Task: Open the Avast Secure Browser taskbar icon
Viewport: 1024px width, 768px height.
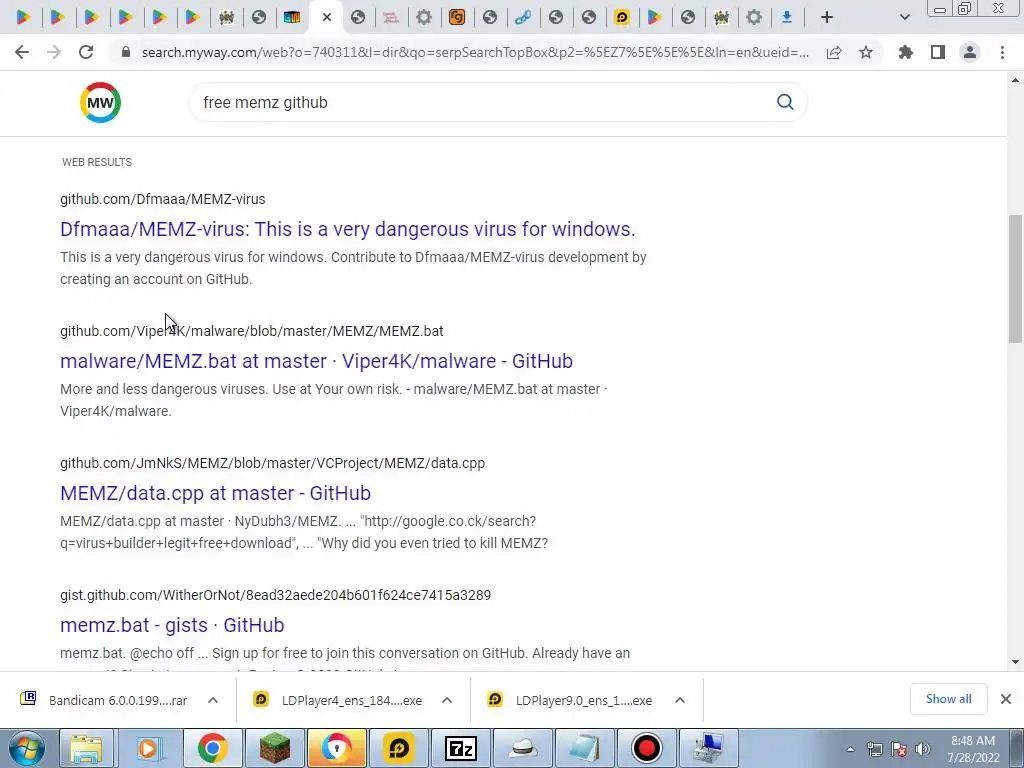Action: (336, 748)
